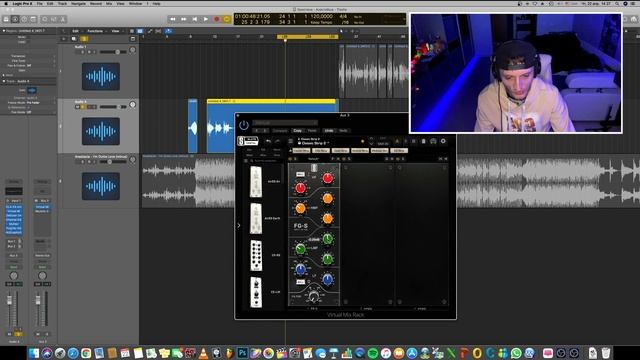Open the plugin preset name dropdown field
The image size is (640, 360).
pos(285,122)
